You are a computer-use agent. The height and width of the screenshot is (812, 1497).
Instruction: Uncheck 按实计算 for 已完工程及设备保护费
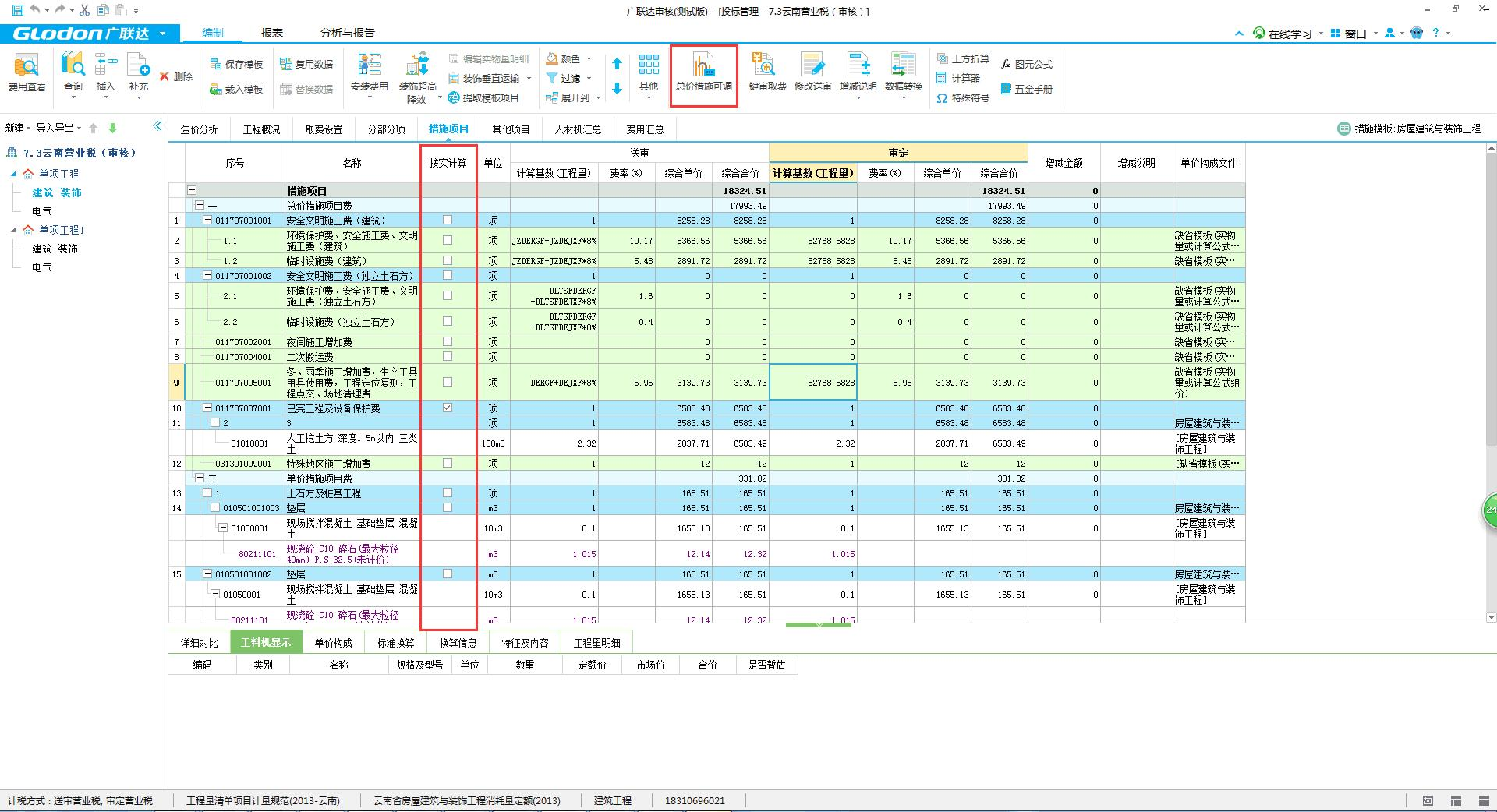[x=448, y=408]
